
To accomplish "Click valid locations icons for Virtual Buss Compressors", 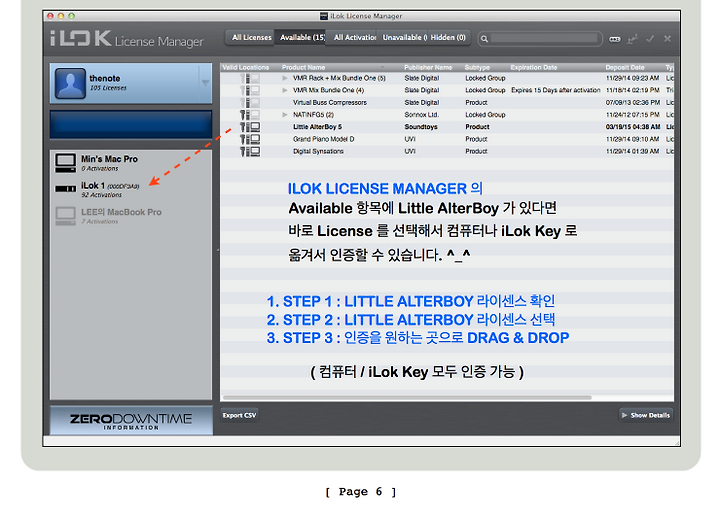I will [250, 103].
